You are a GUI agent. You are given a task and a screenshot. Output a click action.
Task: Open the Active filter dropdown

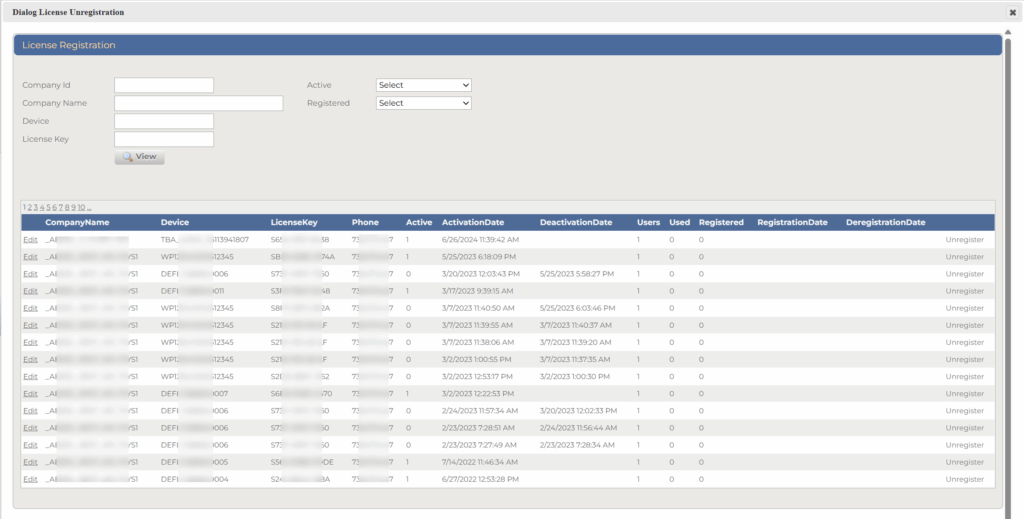pyautogui.click(x=423, y=85)
